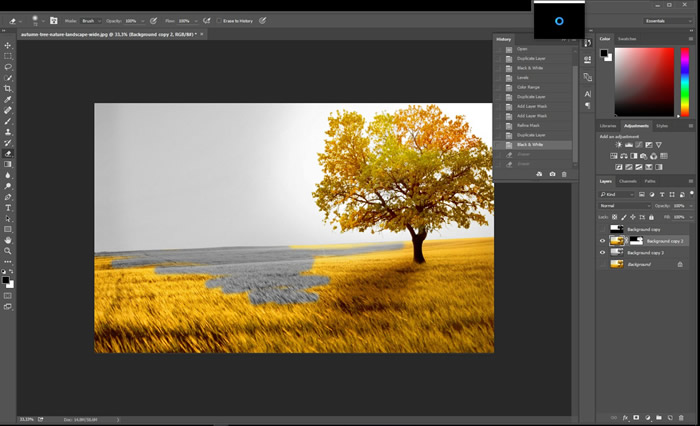Select the Spot Healing Brush tool

click(x=8, y=110)
